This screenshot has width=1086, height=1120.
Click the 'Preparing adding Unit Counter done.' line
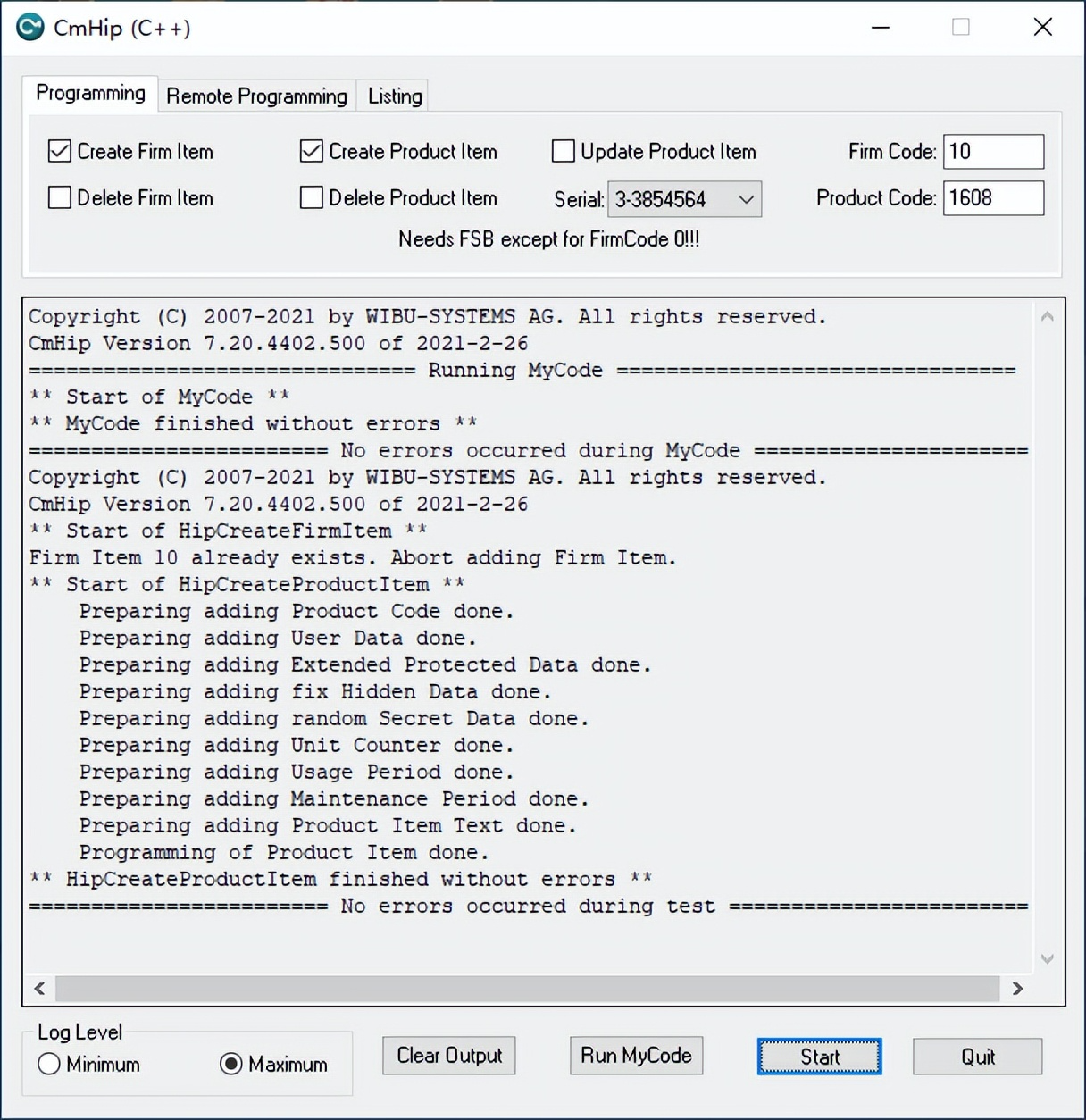click(297, 746)
